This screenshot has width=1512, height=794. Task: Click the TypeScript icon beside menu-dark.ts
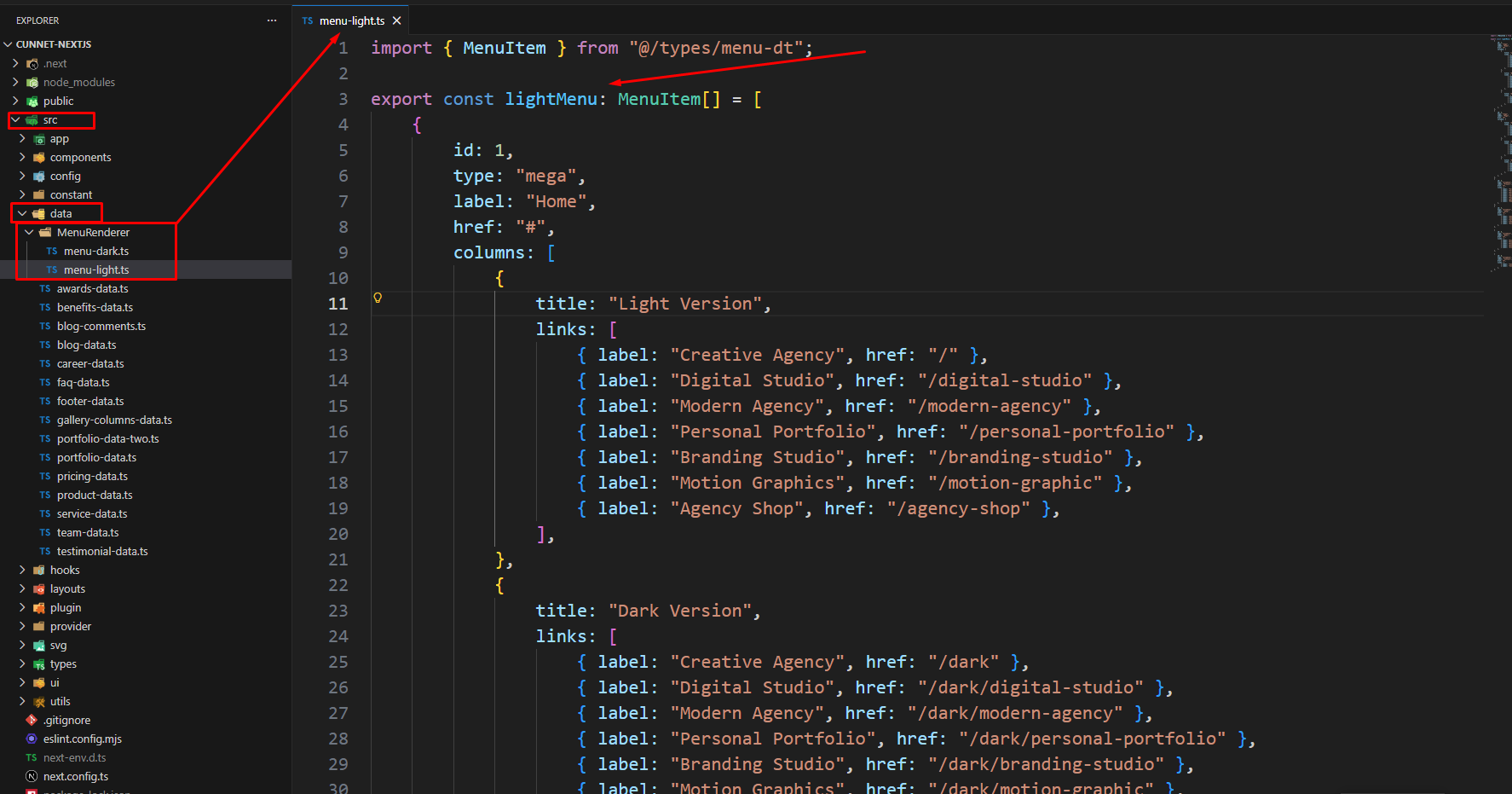(x=50, y=251)
